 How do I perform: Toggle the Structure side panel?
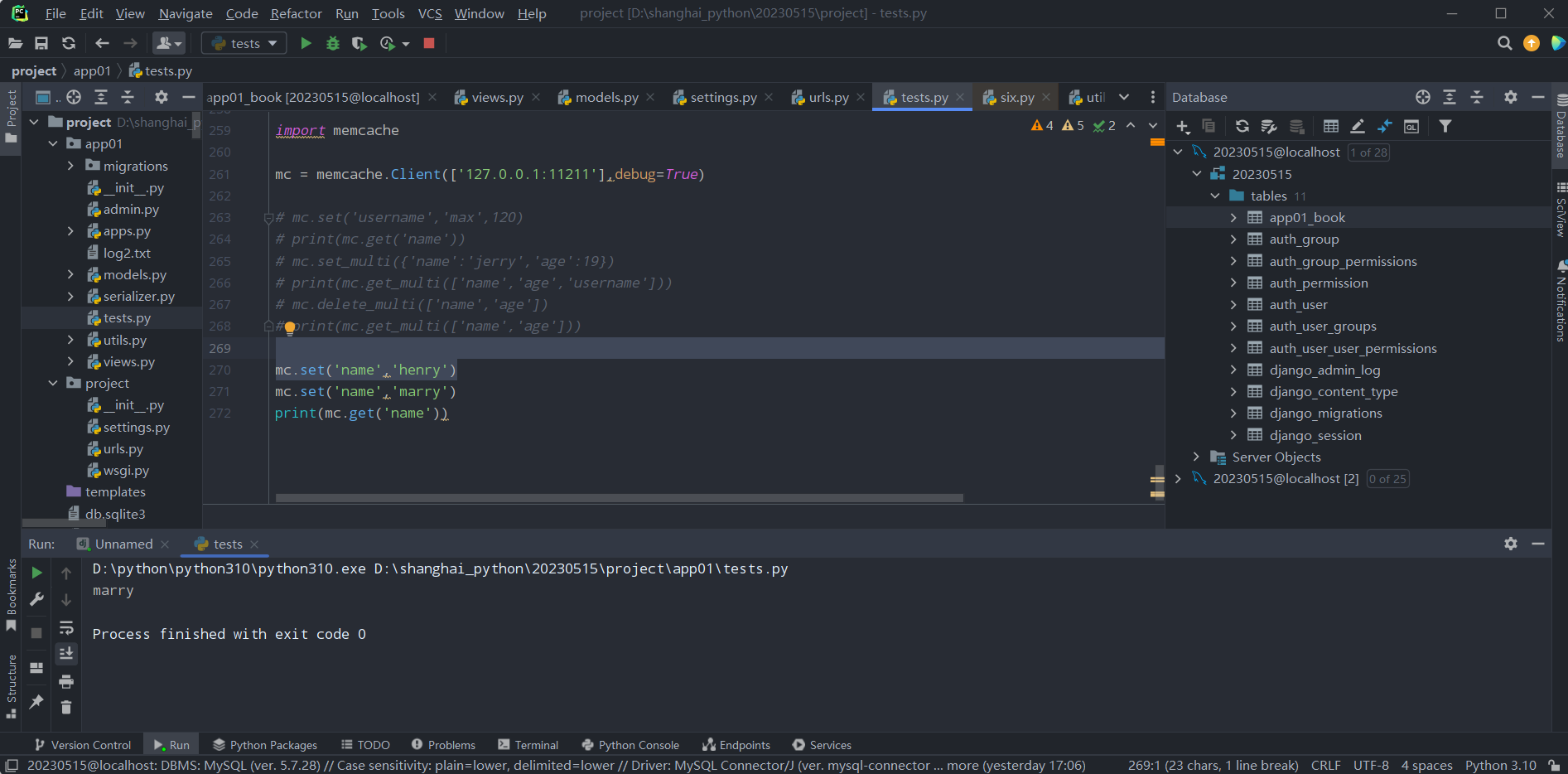[x=12, y=686]
